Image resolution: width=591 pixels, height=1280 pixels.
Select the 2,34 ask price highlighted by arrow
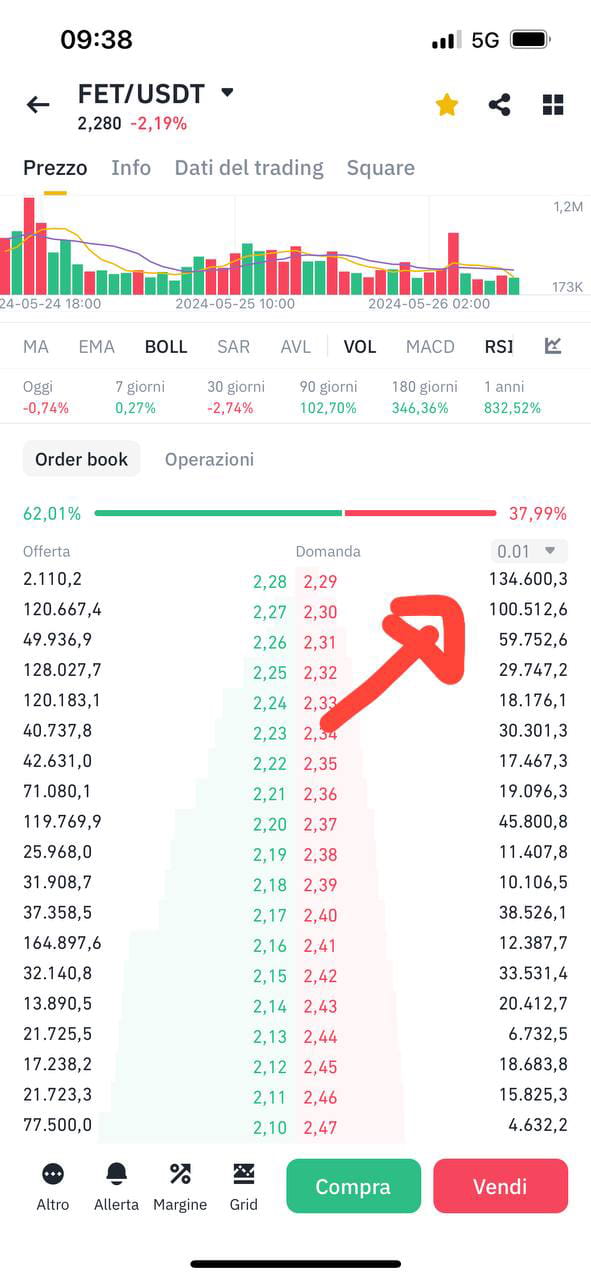320,732
